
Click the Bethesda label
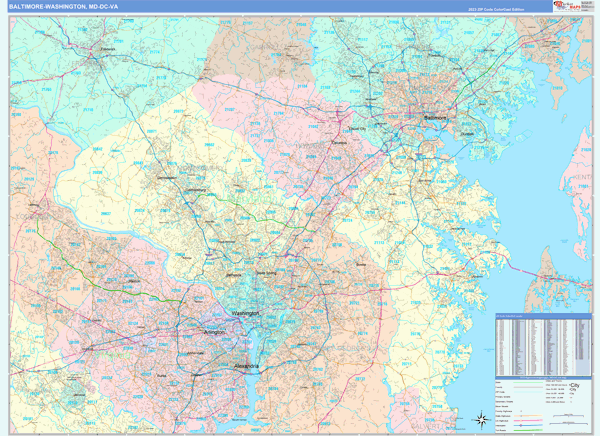(x=234, y=275)
